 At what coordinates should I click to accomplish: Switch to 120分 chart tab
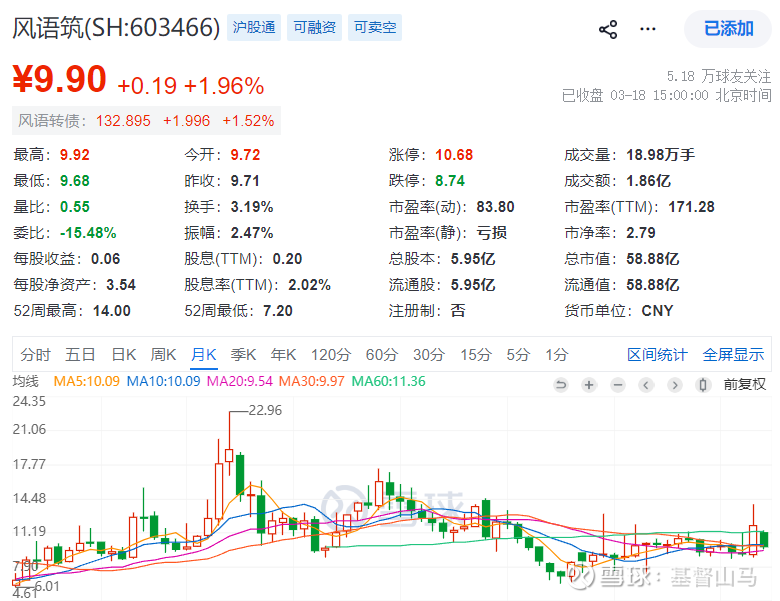pos(331,355)
